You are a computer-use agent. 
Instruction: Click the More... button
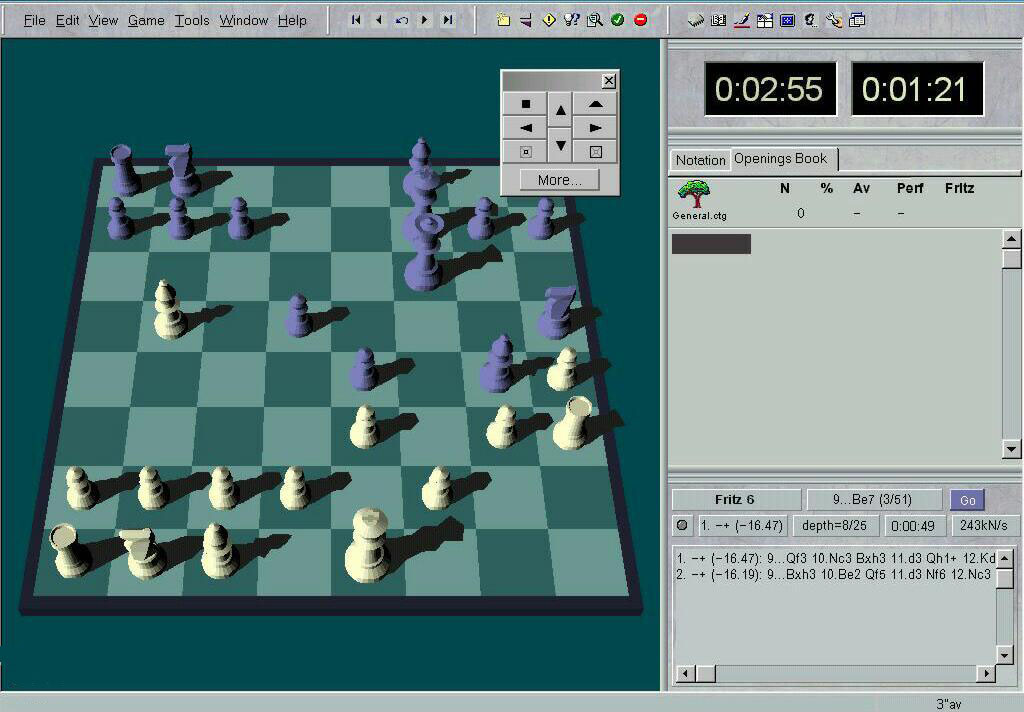pos(559,180)
